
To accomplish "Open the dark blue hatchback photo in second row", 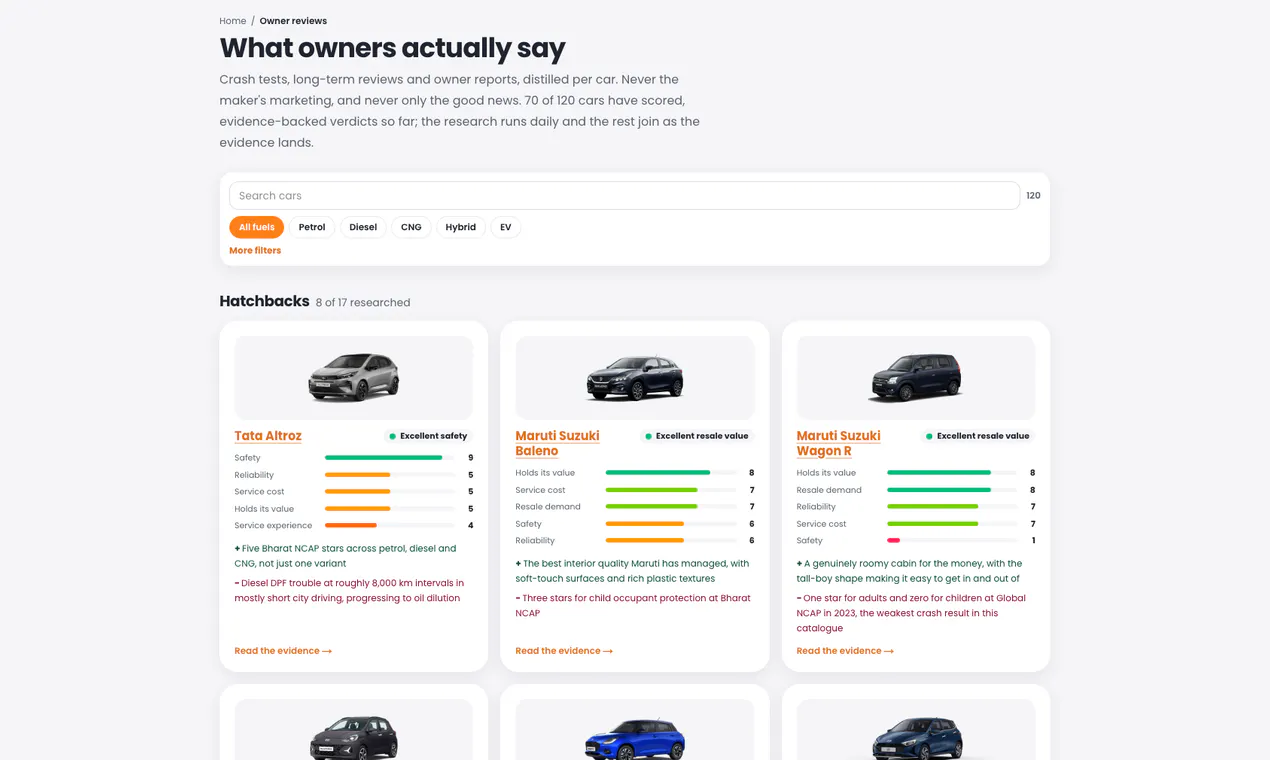I will tap(916, 730).
